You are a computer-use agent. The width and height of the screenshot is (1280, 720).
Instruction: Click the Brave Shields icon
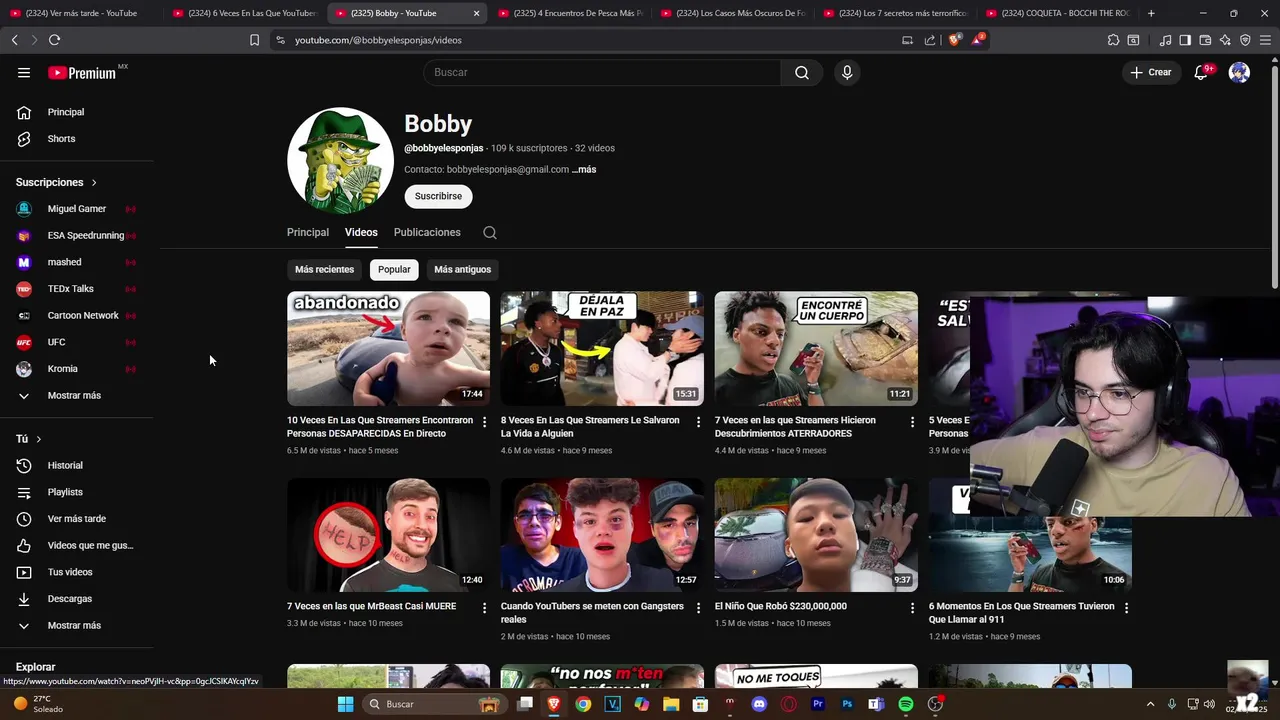pyautogui.click(x=954, y=40)
